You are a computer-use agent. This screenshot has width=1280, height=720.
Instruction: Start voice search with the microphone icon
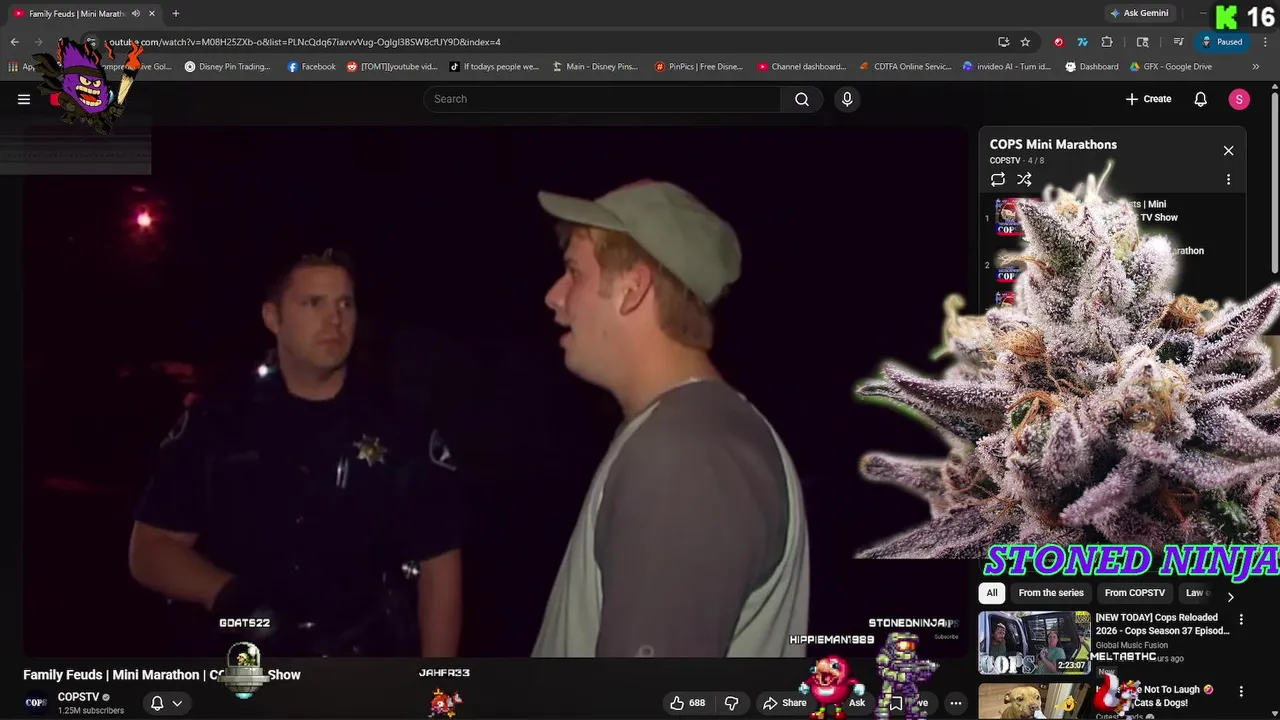click(x=847, y=99)
